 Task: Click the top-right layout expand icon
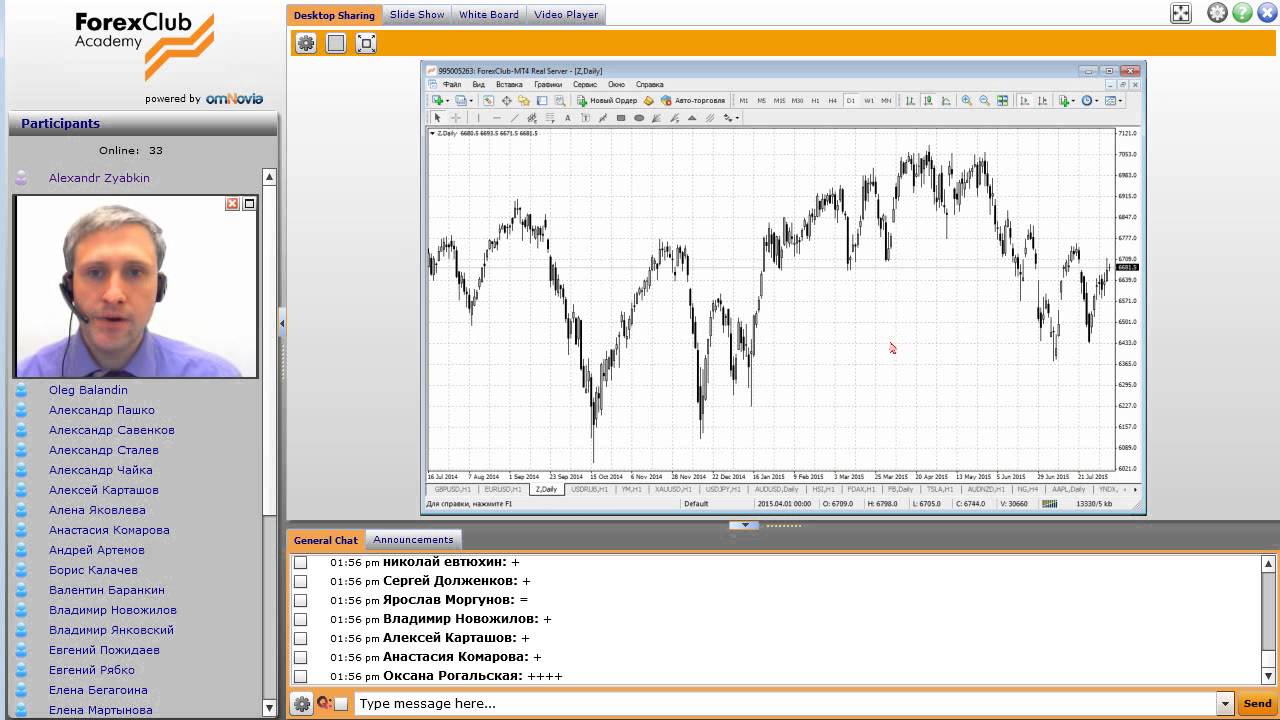tap(1181, 13)
